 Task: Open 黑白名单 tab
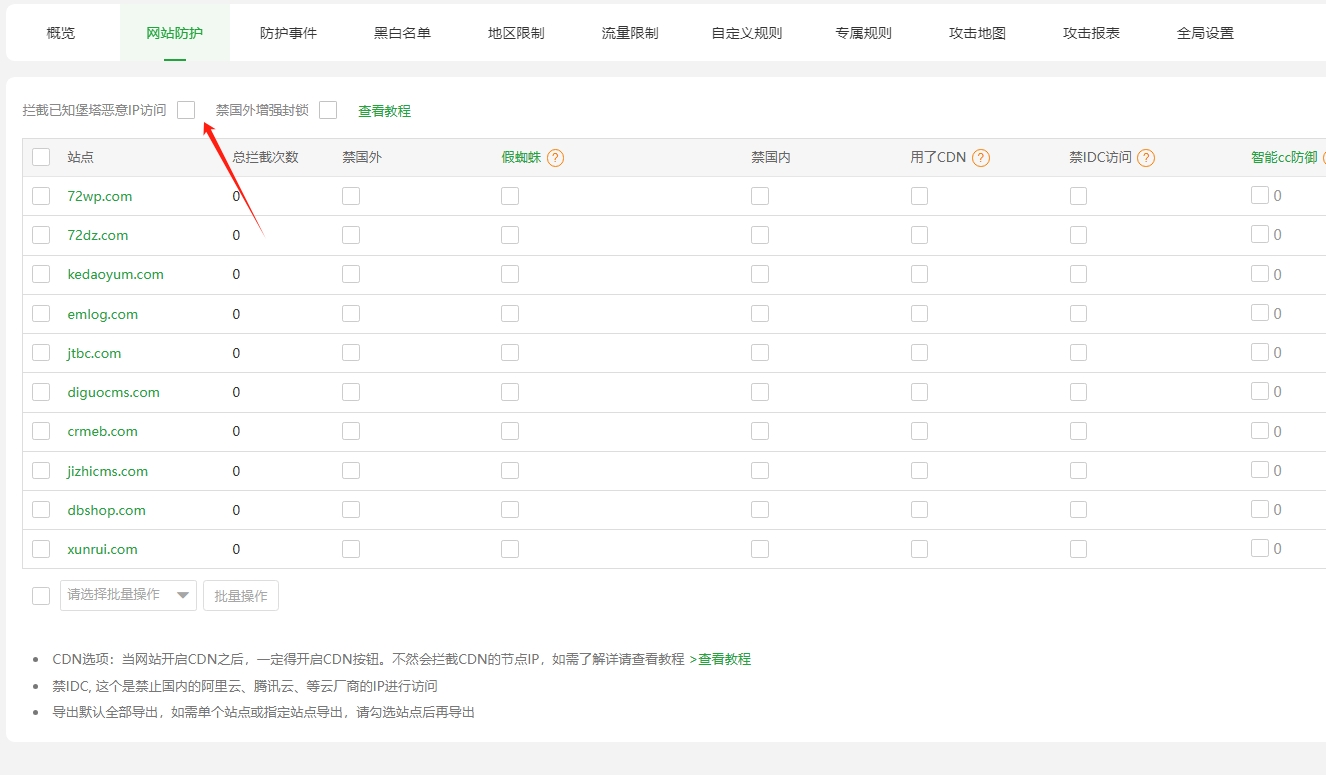pyautogui.click(x=402, y=33)
